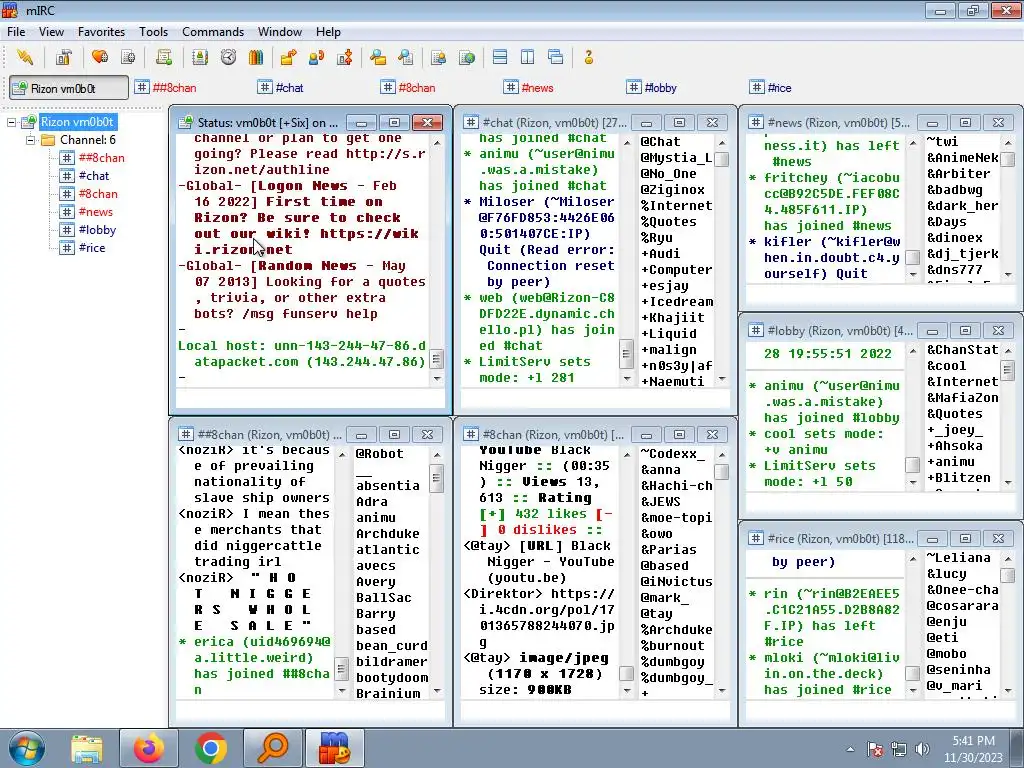The height and width of the screenshot is (768, 1024).
Task: Switch to Rizon vm0b0t switchbar button
Action: 69,88
